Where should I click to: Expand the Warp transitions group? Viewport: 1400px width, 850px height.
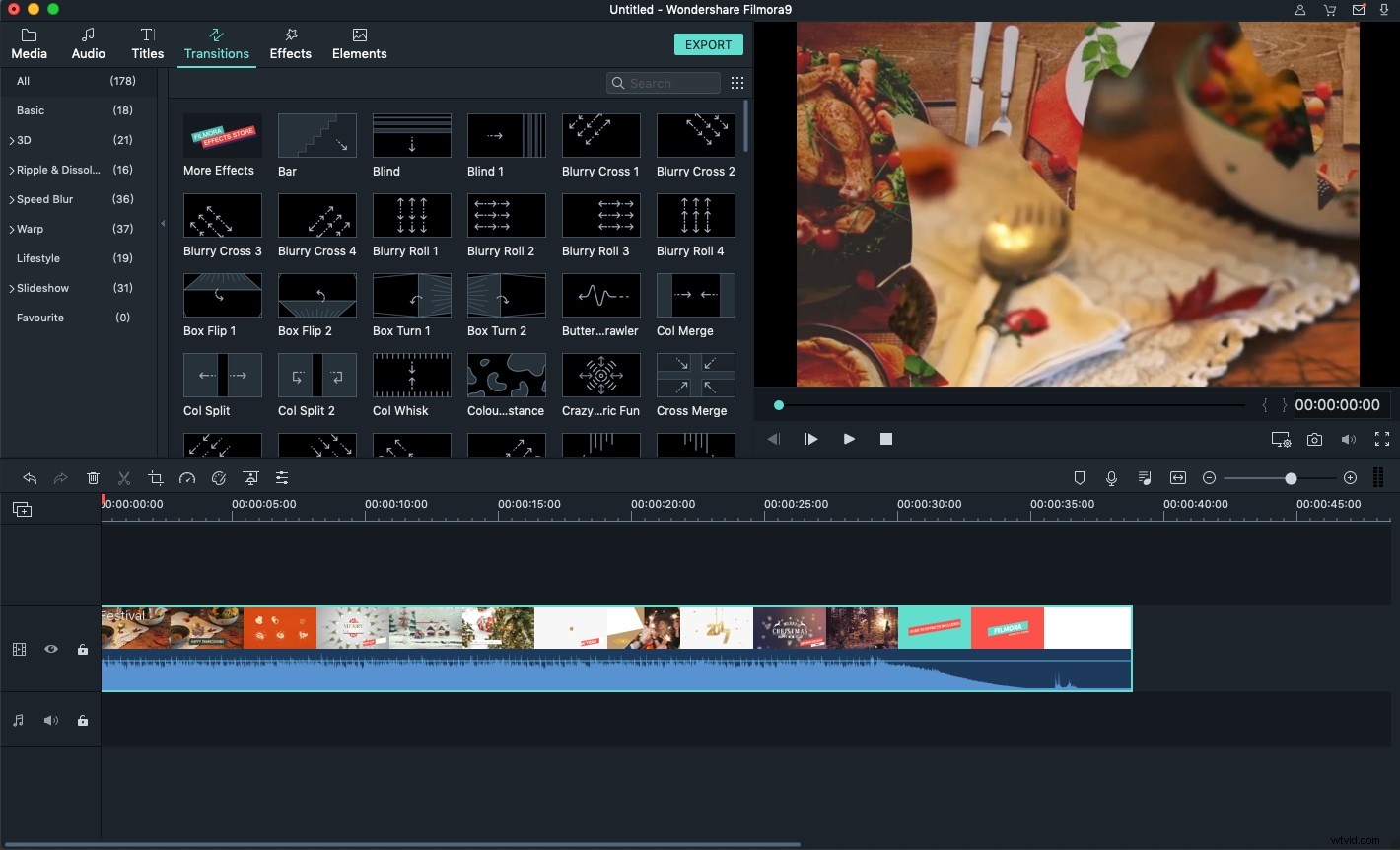(x=30, y=229)
